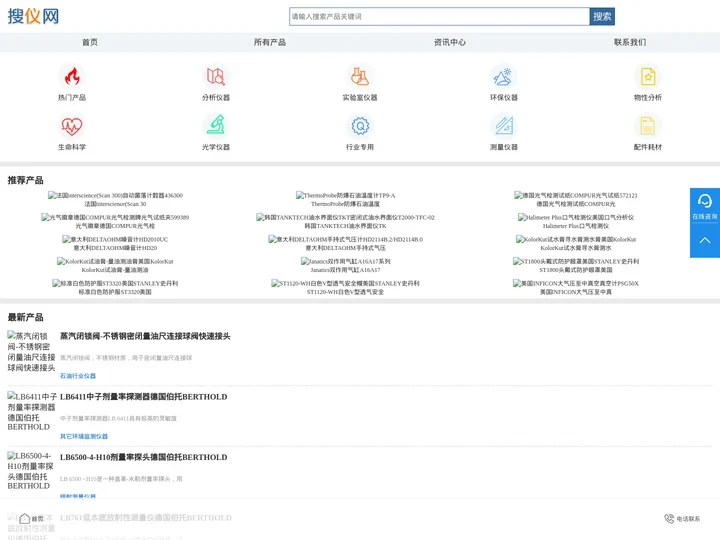
Task: Click the 推荐产品 section heading
Action: [x=26, y=180]
